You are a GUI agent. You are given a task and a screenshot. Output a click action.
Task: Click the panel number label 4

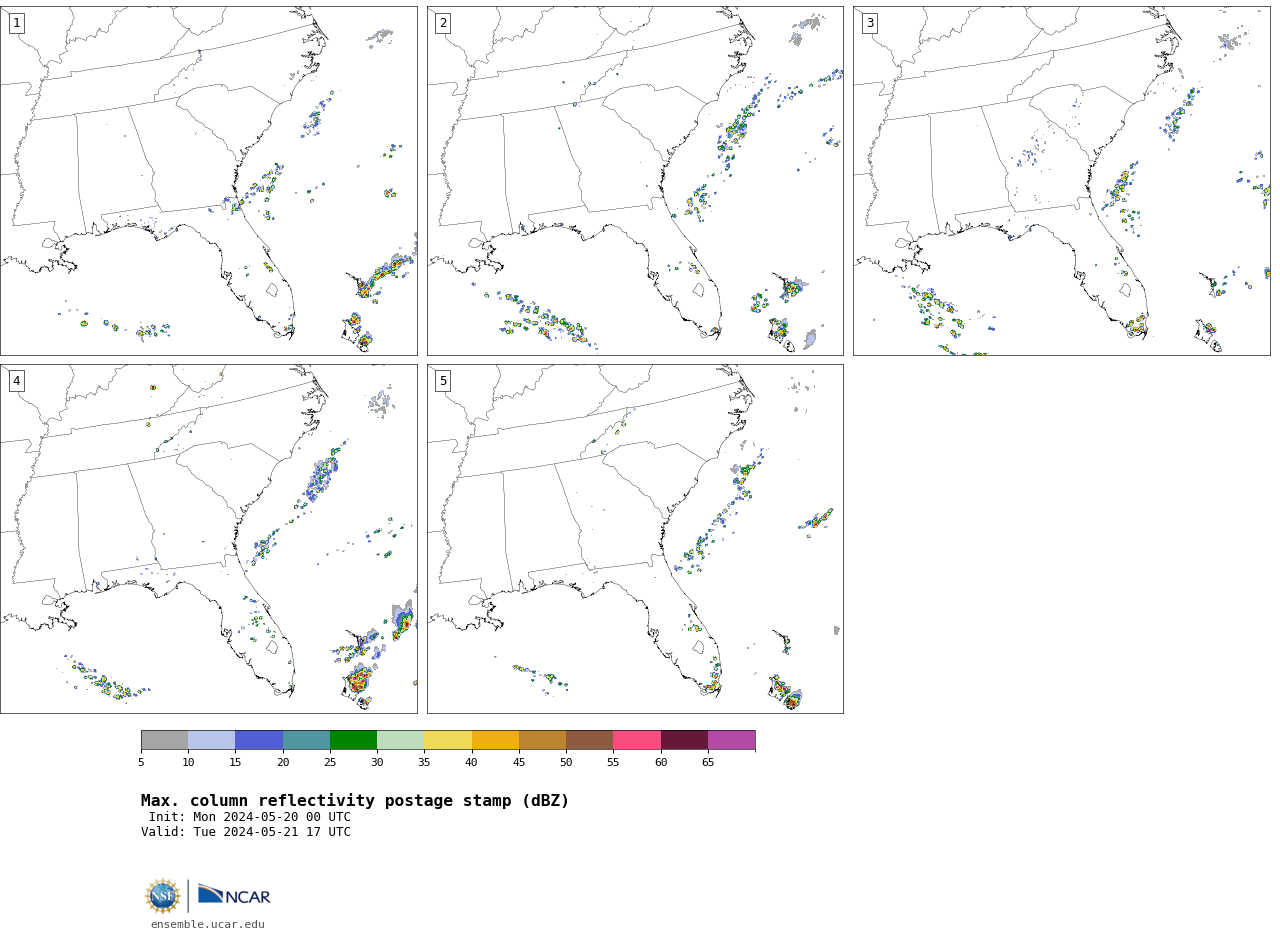tap(16, 381)
